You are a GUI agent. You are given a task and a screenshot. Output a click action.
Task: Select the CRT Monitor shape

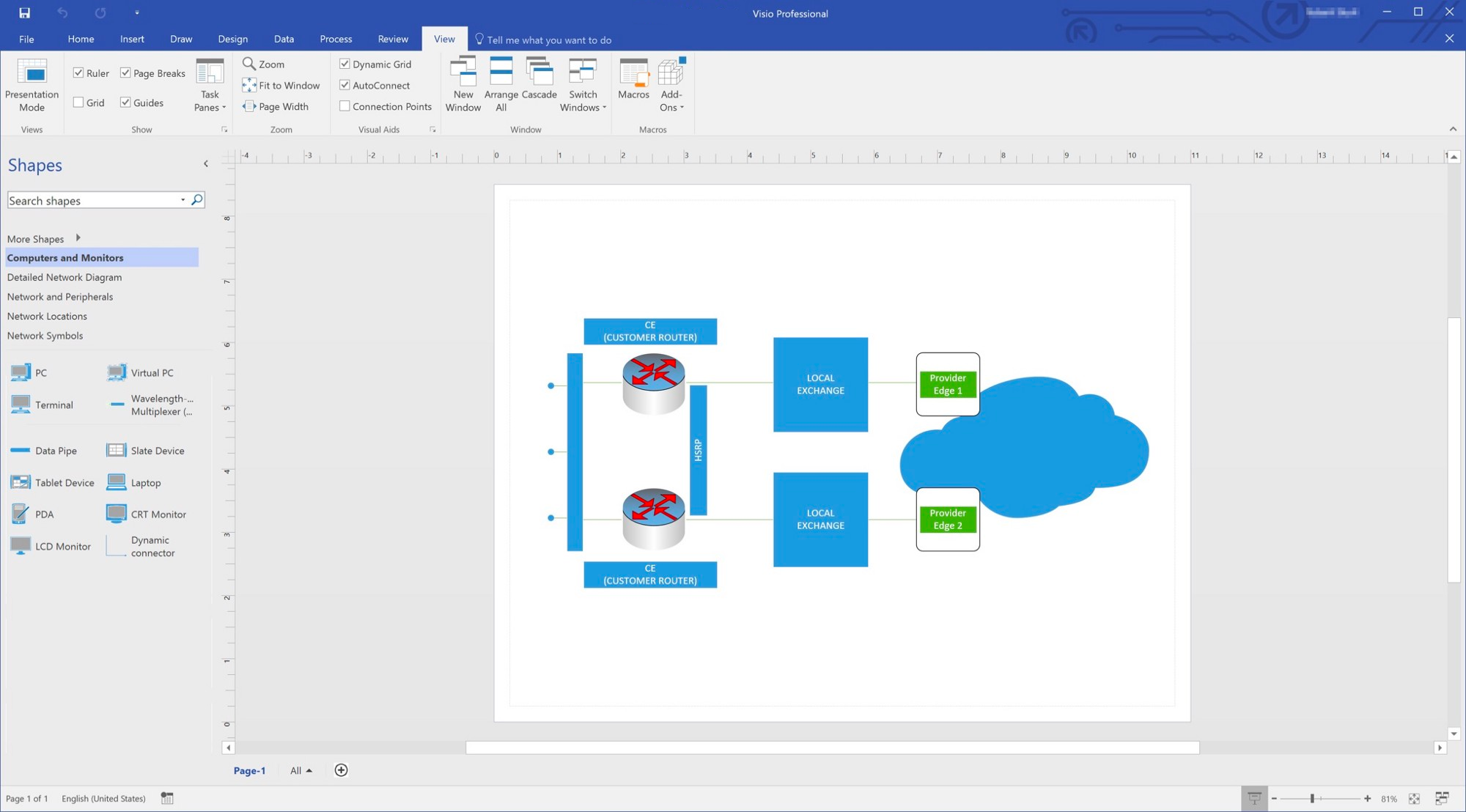pyautogui.click(x=117, y=514)
